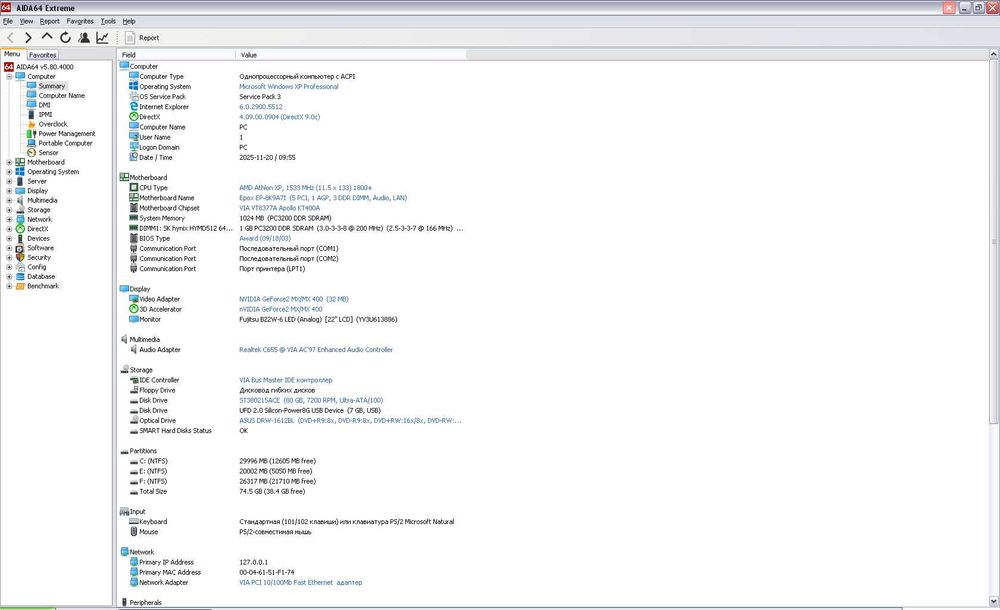Viewport: 1000px width, 610px height.
Task: Click the Devices tree icon
Action: pyautogui.click(x=20, y=238)
